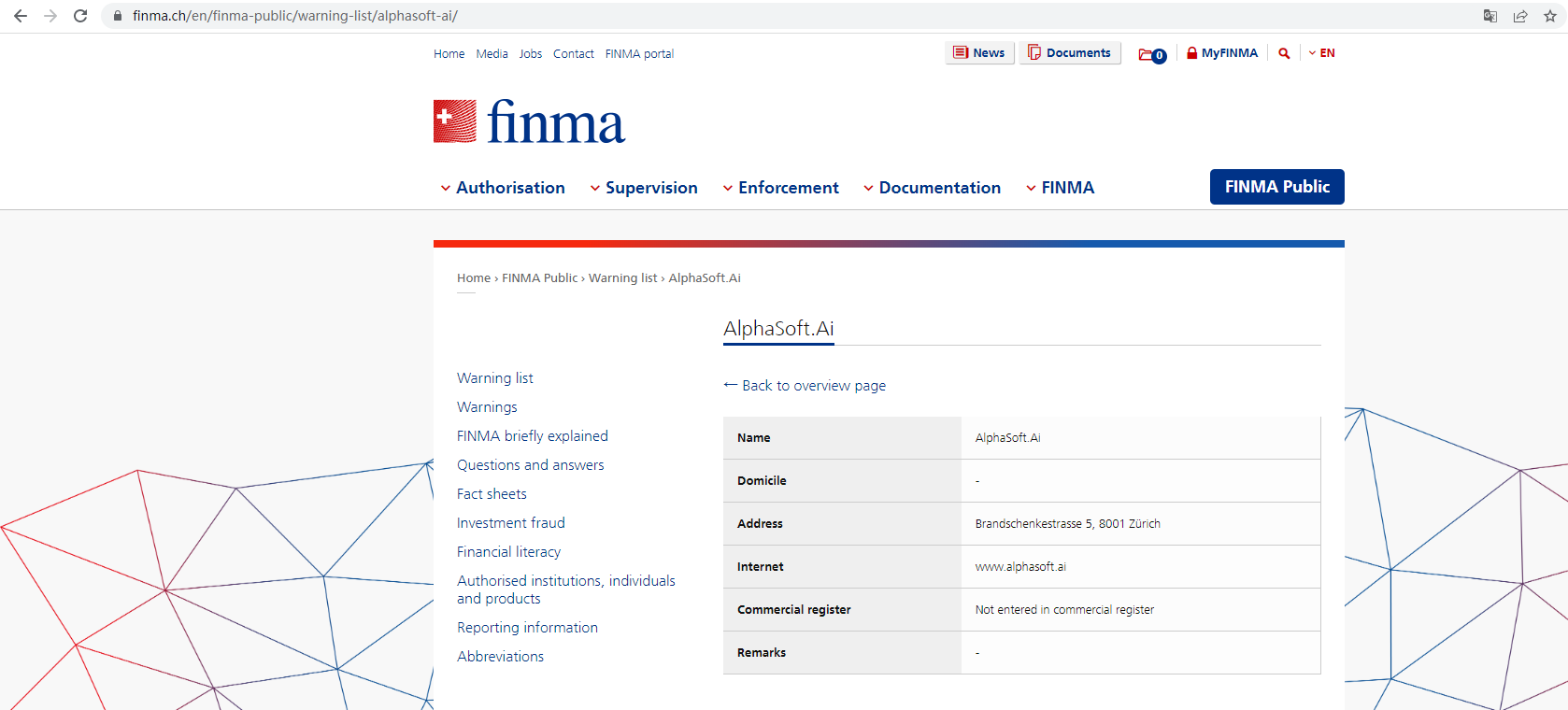Click Warning list in breadcrumb

(622, 278)
